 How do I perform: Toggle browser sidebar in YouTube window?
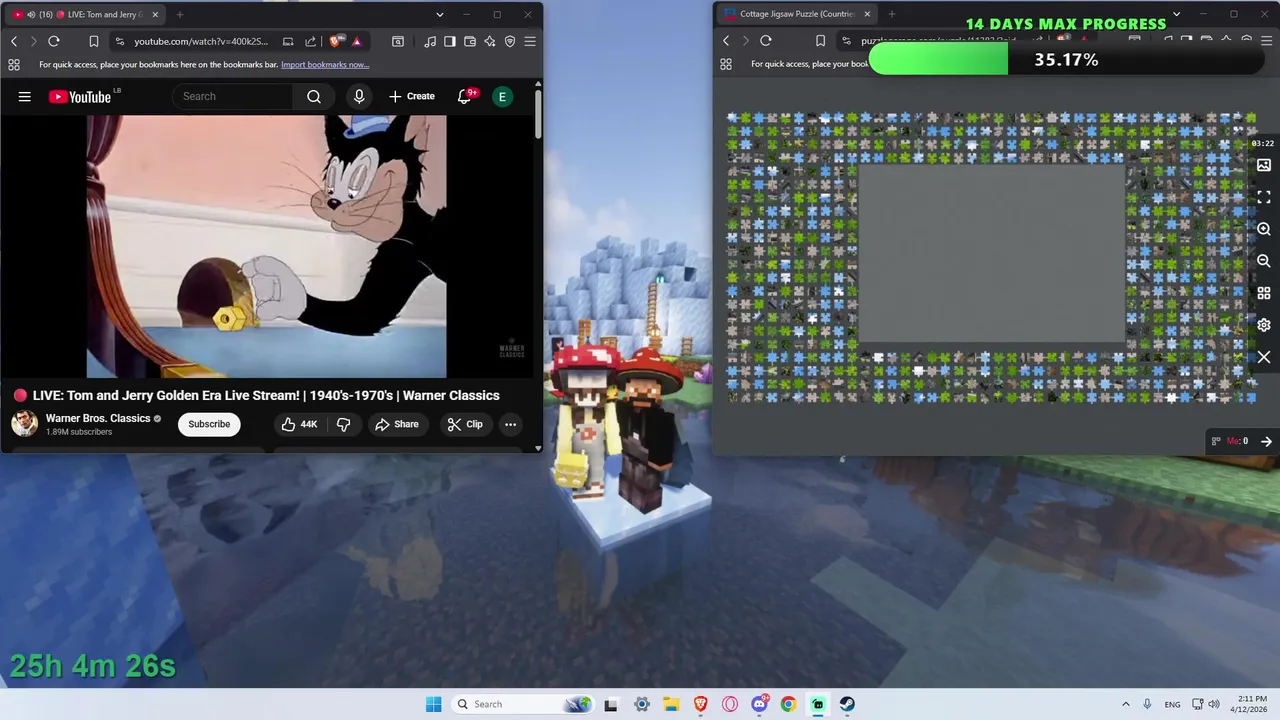pos(450,41)
